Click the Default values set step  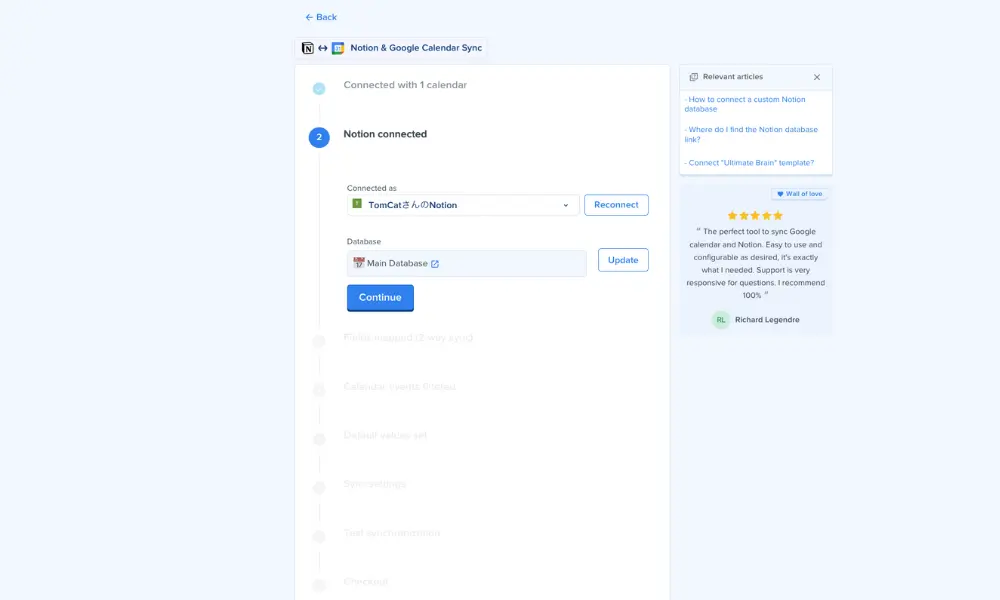385,435
